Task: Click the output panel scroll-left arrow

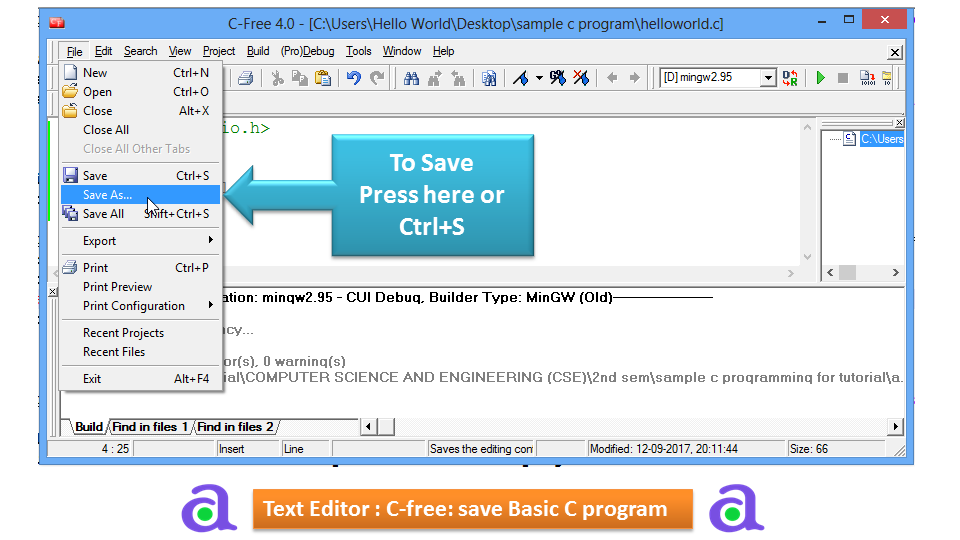Action: [369, 427]
